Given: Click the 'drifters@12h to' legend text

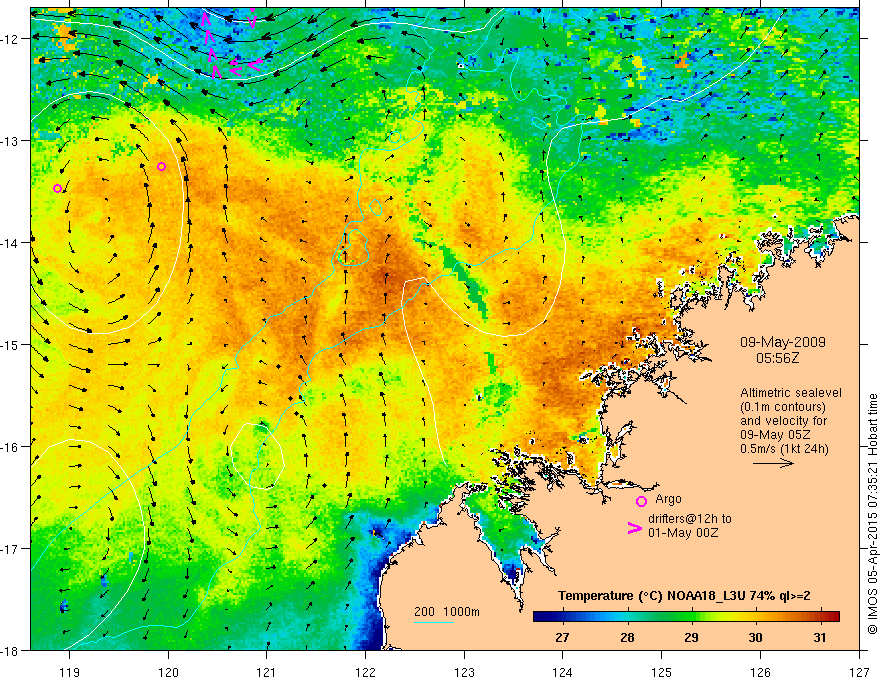Looking at the screenshot, I should [x=690, y=519].
